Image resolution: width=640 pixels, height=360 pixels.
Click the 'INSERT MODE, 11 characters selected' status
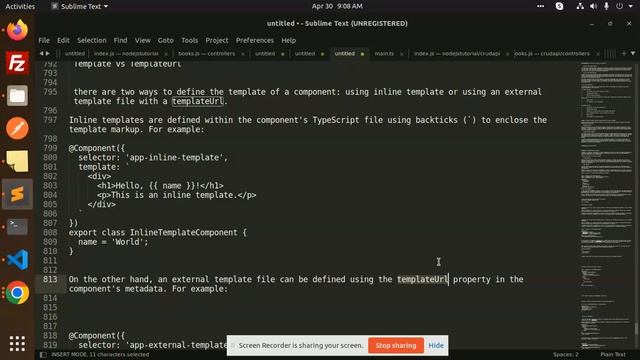tap(100, 355)
